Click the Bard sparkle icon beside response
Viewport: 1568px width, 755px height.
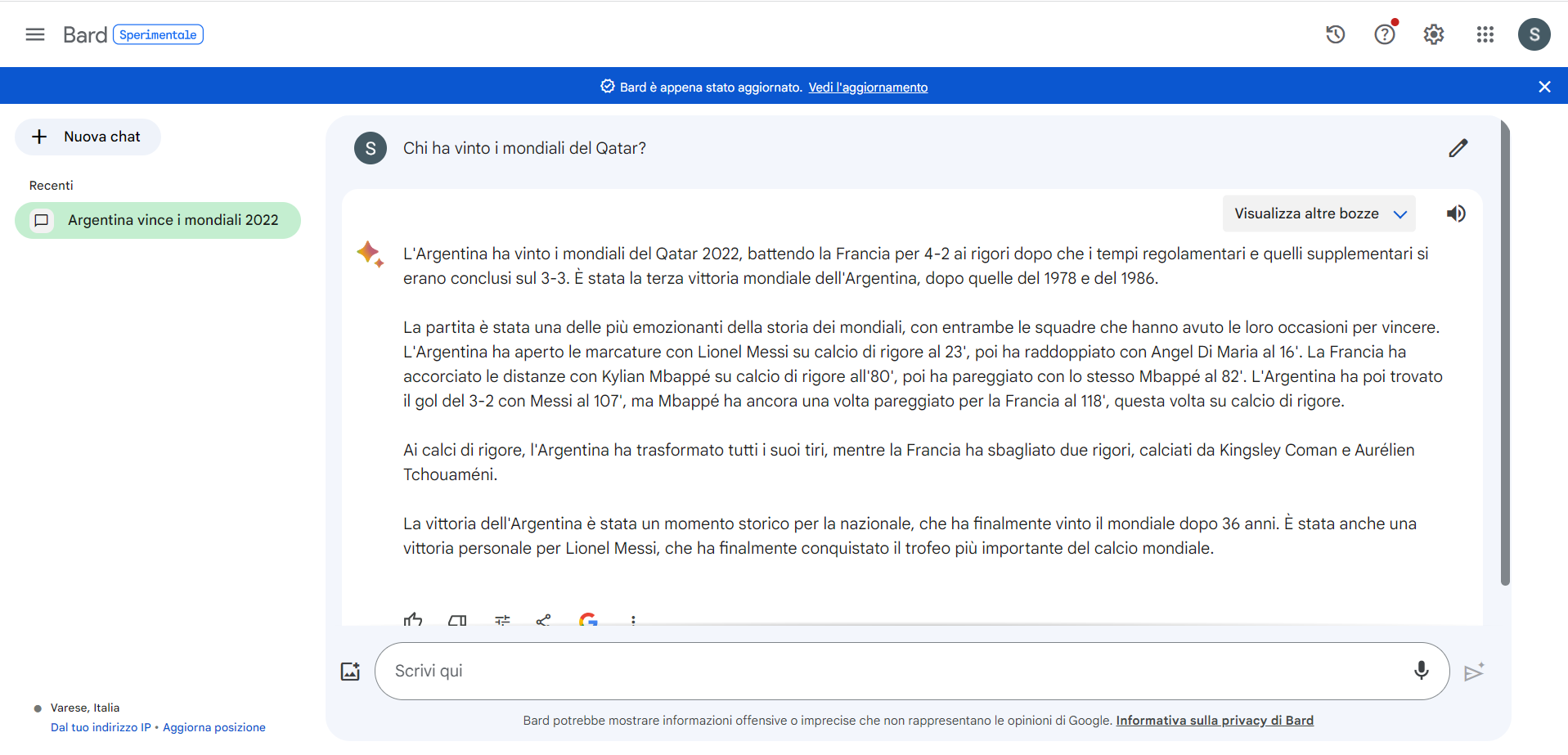(x=370, y=254)
